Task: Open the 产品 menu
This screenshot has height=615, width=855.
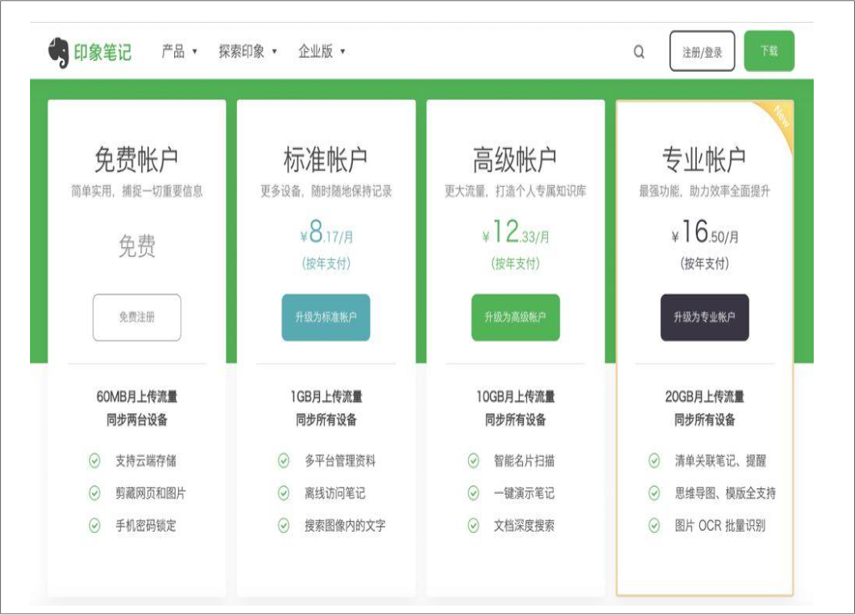Action: pyautogui.click(x=173, y=52)
